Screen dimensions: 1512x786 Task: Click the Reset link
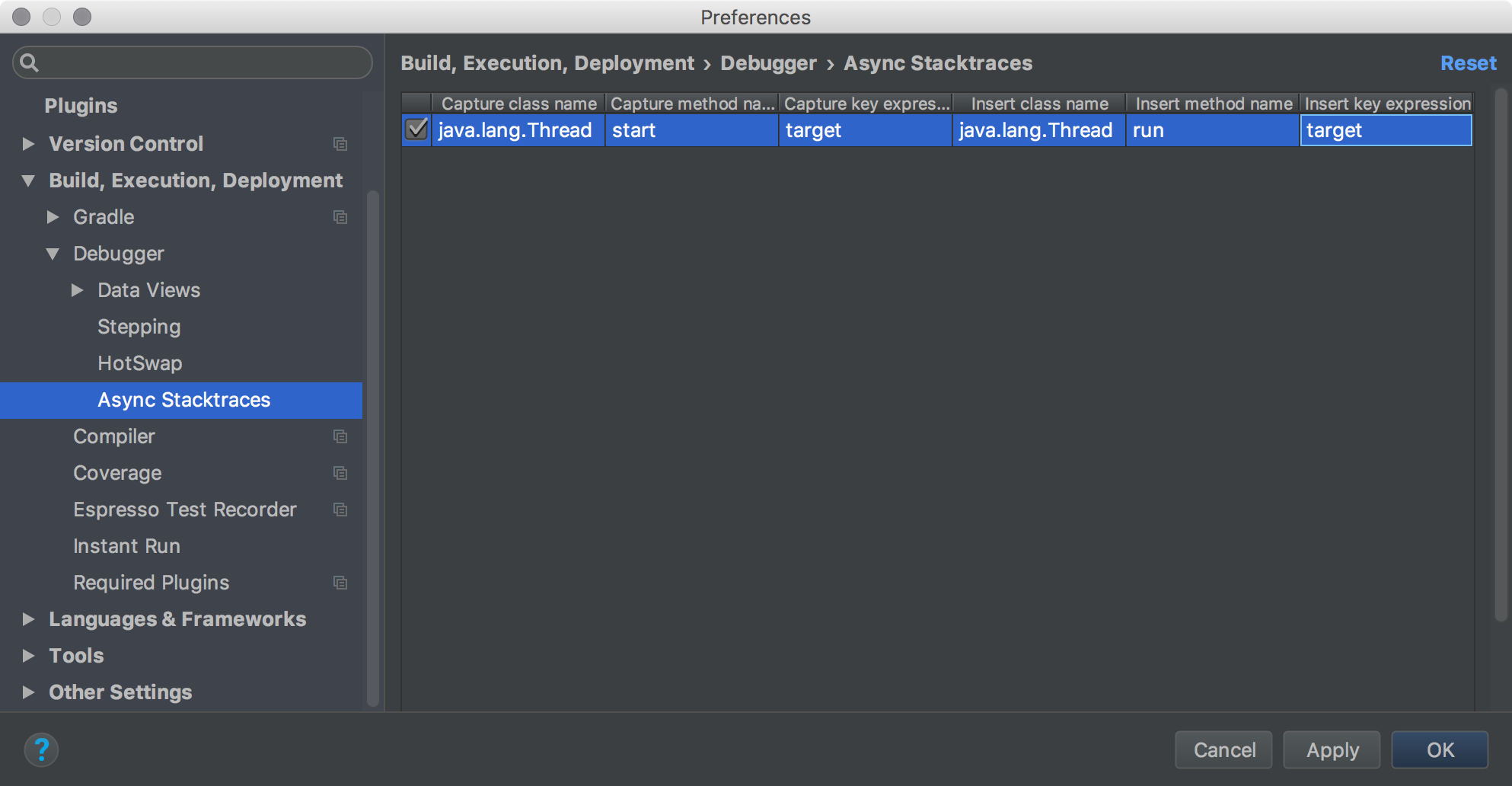(x=1467, y=63)
